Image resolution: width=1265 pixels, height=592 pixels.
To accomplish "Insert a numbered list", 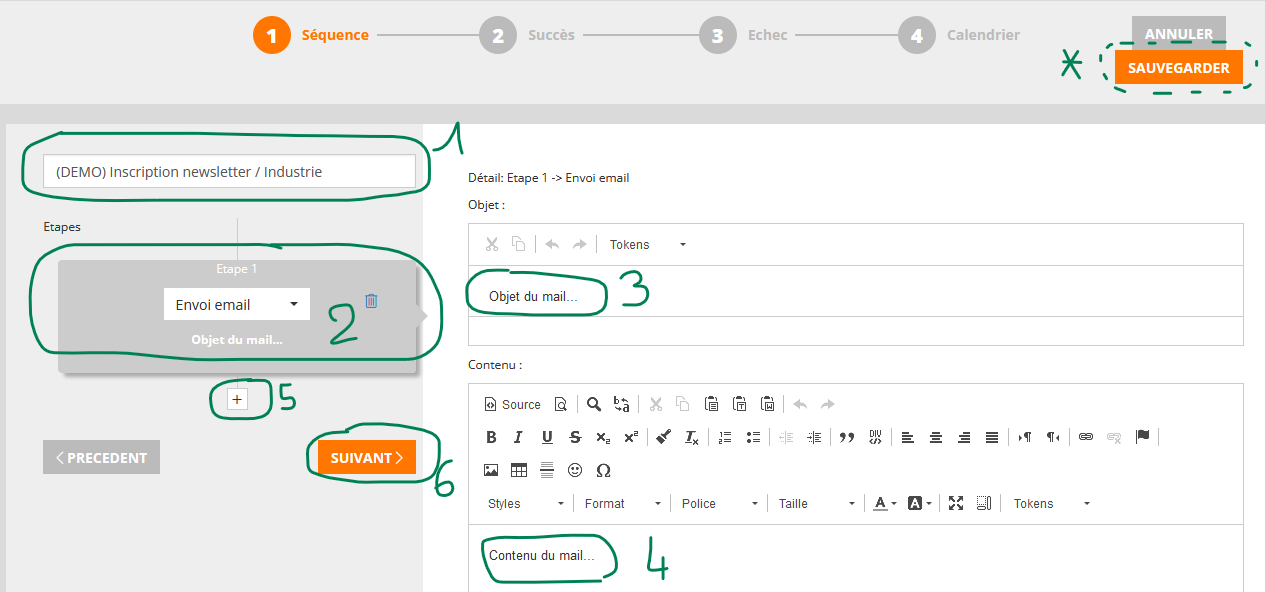I will click(x=725, y=437).
